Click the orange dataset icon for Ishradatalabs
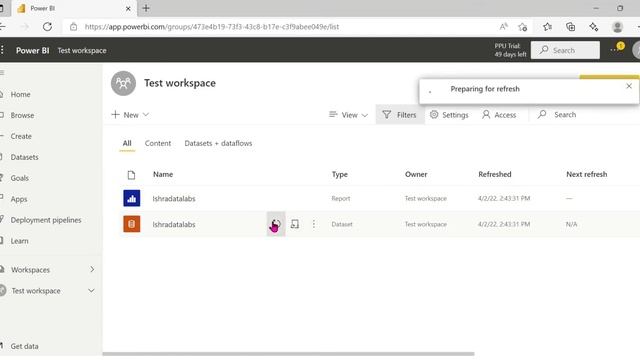 (x=131, y=224)
